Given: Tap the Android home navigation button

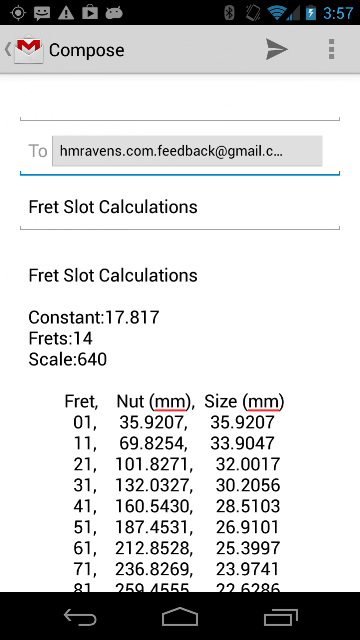Looking at the screenshot, I should coord(180,617).
